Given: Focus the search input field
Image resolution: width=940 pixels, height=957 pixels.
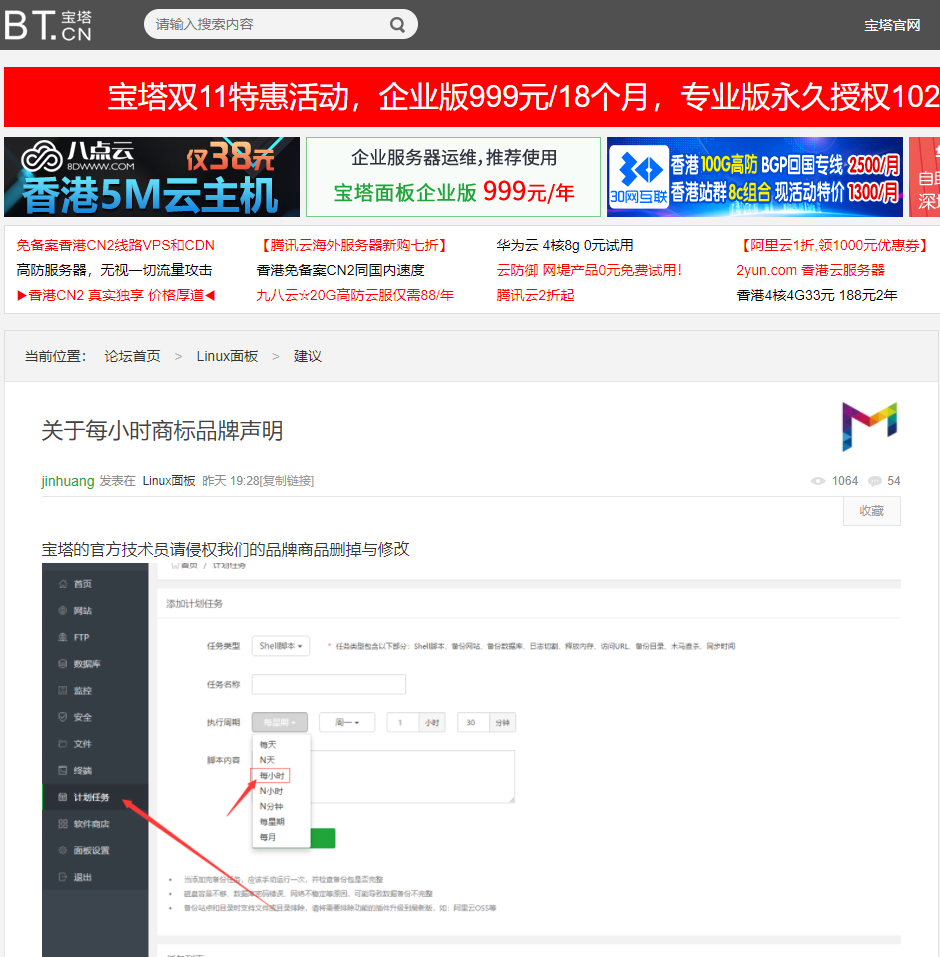Looking at the screenshot, I should (x=265, y=25).
